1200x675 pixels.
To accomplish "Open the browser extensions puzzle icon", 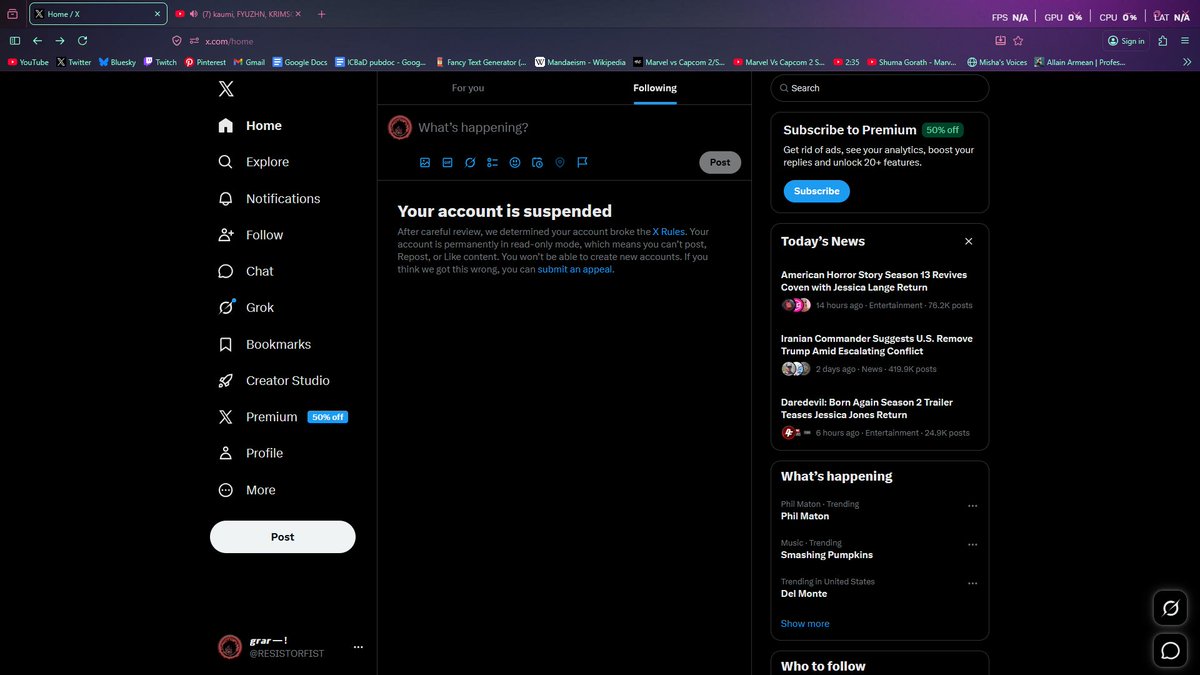I will pyautogui.click(x=1162, y=41).
